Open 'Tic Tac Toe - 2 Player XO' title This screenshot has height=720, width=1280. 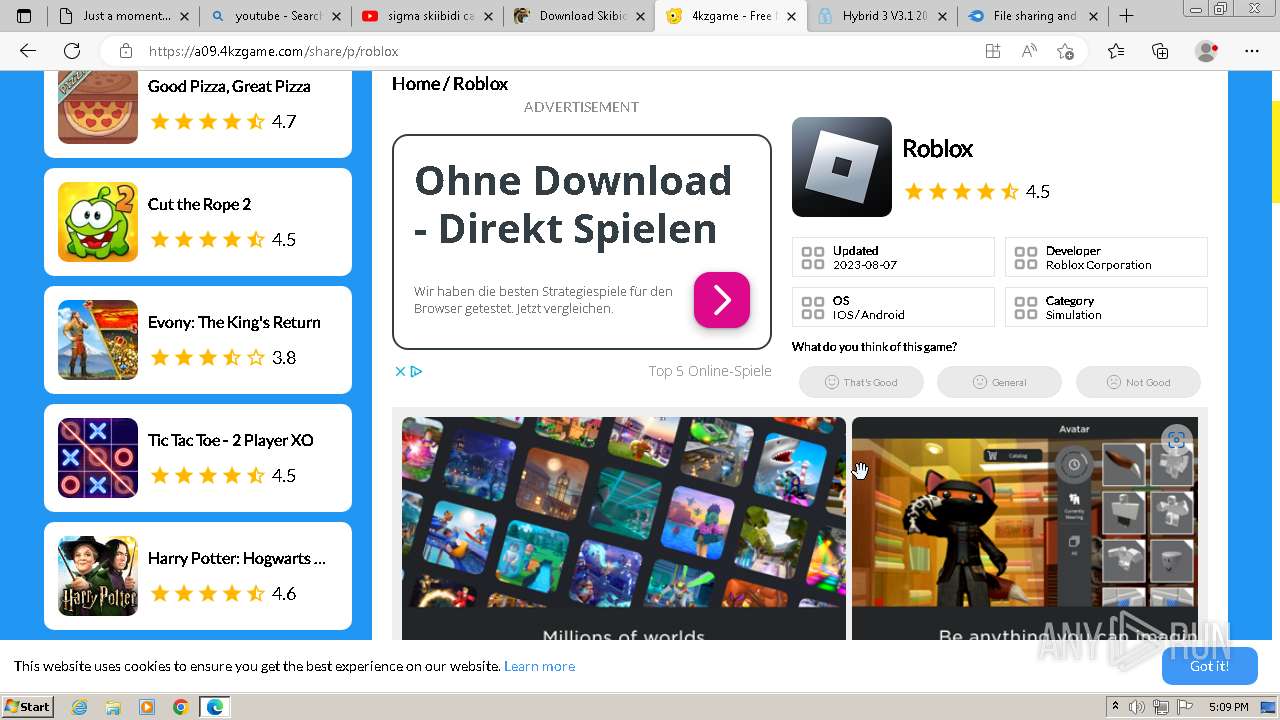pyautogui.click(x=231, y=440)
